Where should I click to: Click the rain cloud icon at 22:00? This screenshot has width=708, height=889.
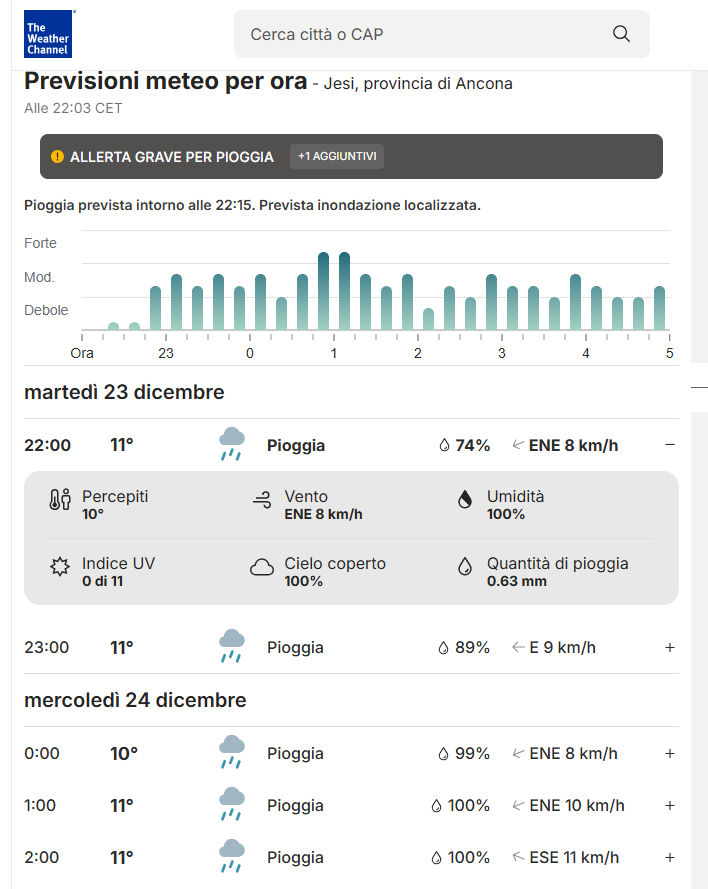(232, 445)
